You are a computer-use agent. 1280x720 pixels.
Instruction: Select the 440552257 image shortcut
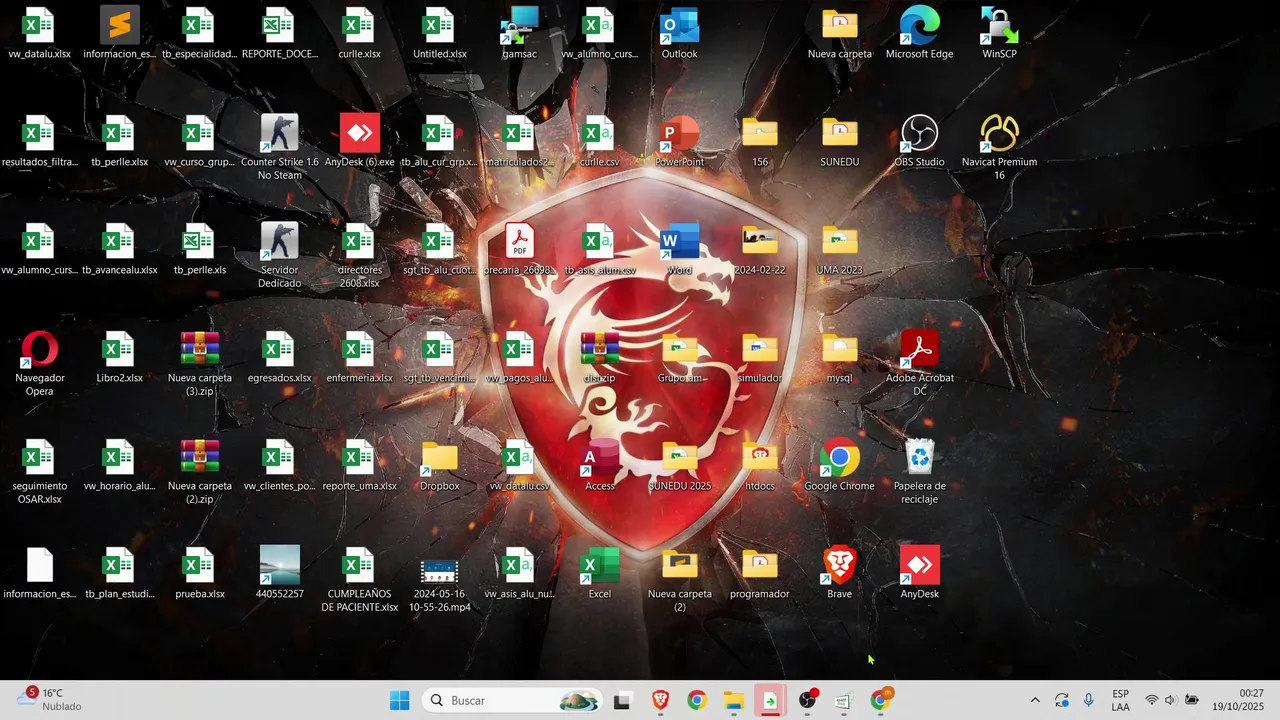pyautogui.click(x=279, y=573)
